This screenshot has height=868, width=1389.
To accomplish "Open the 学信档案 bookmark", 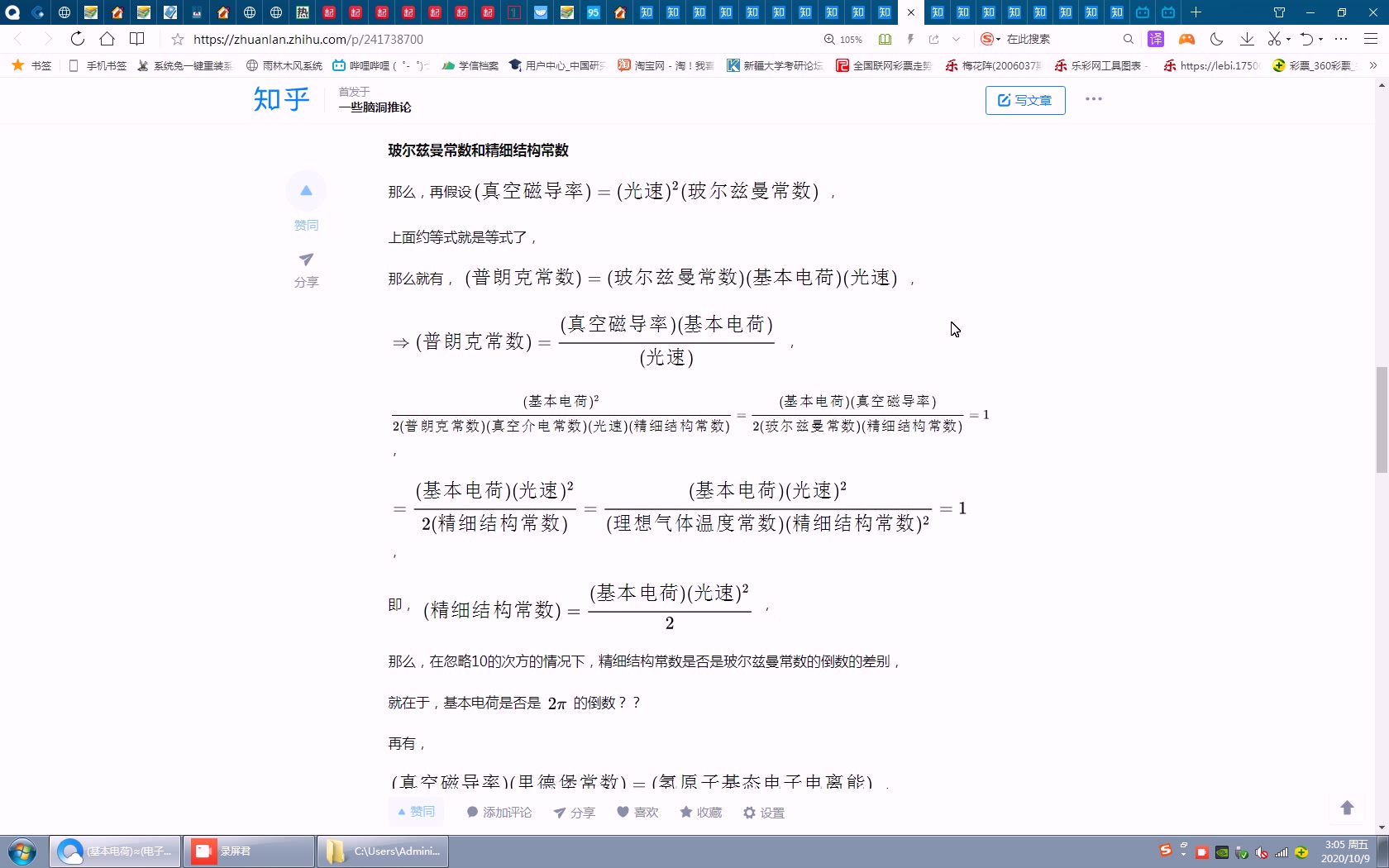I will click(x=470, y=65).
